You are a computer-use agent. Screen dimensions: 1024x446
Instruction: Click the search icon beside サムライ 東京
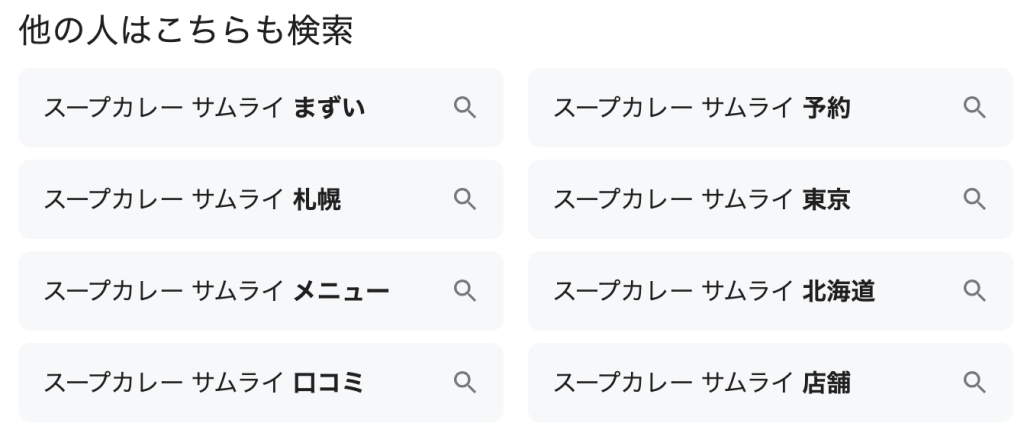974,199
